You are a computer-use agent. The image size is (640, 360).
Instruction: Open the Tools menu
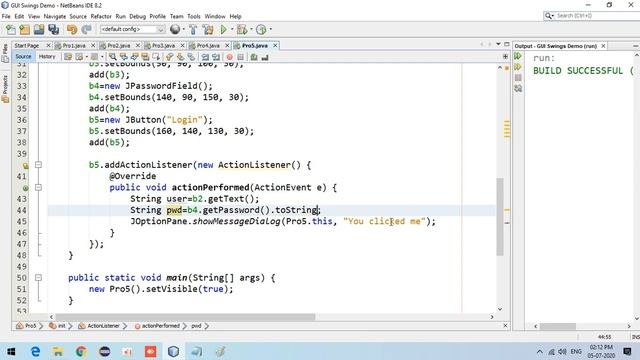pos(194,16)
